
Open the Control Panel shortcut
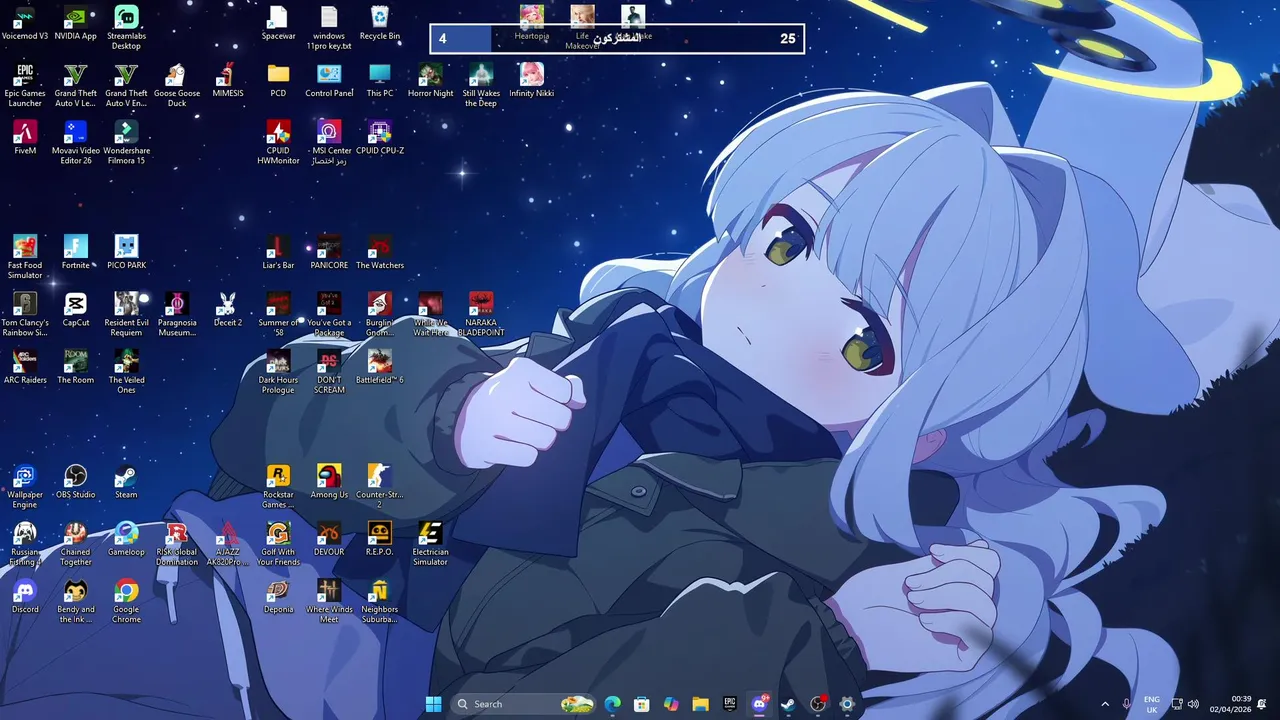(329, 81)
